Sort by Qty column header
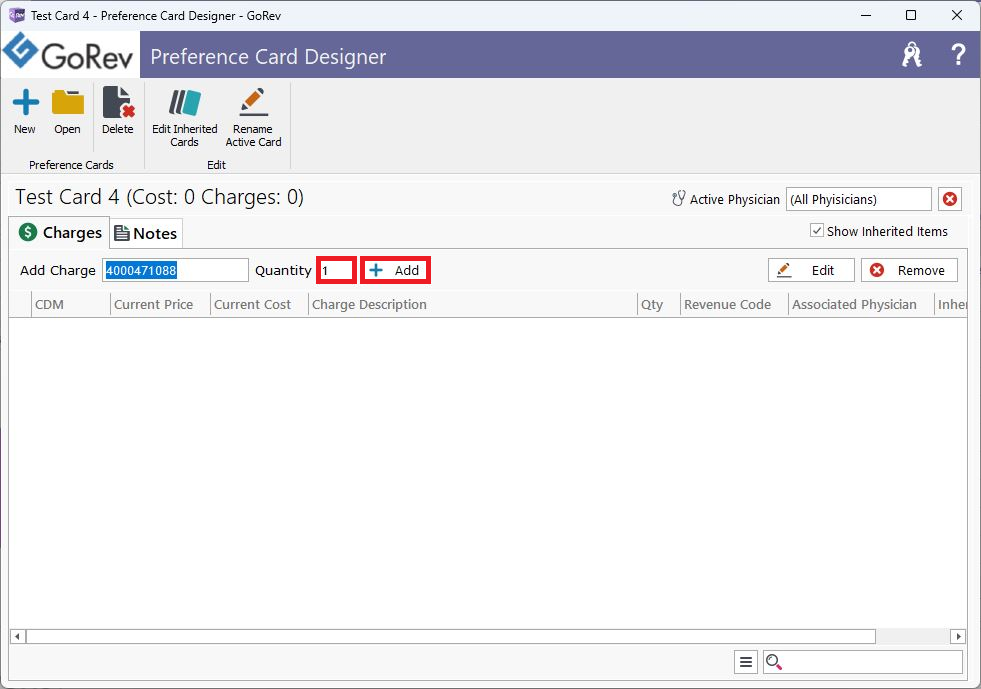Viewport: 981px width, 689px height. click(659, 305)
